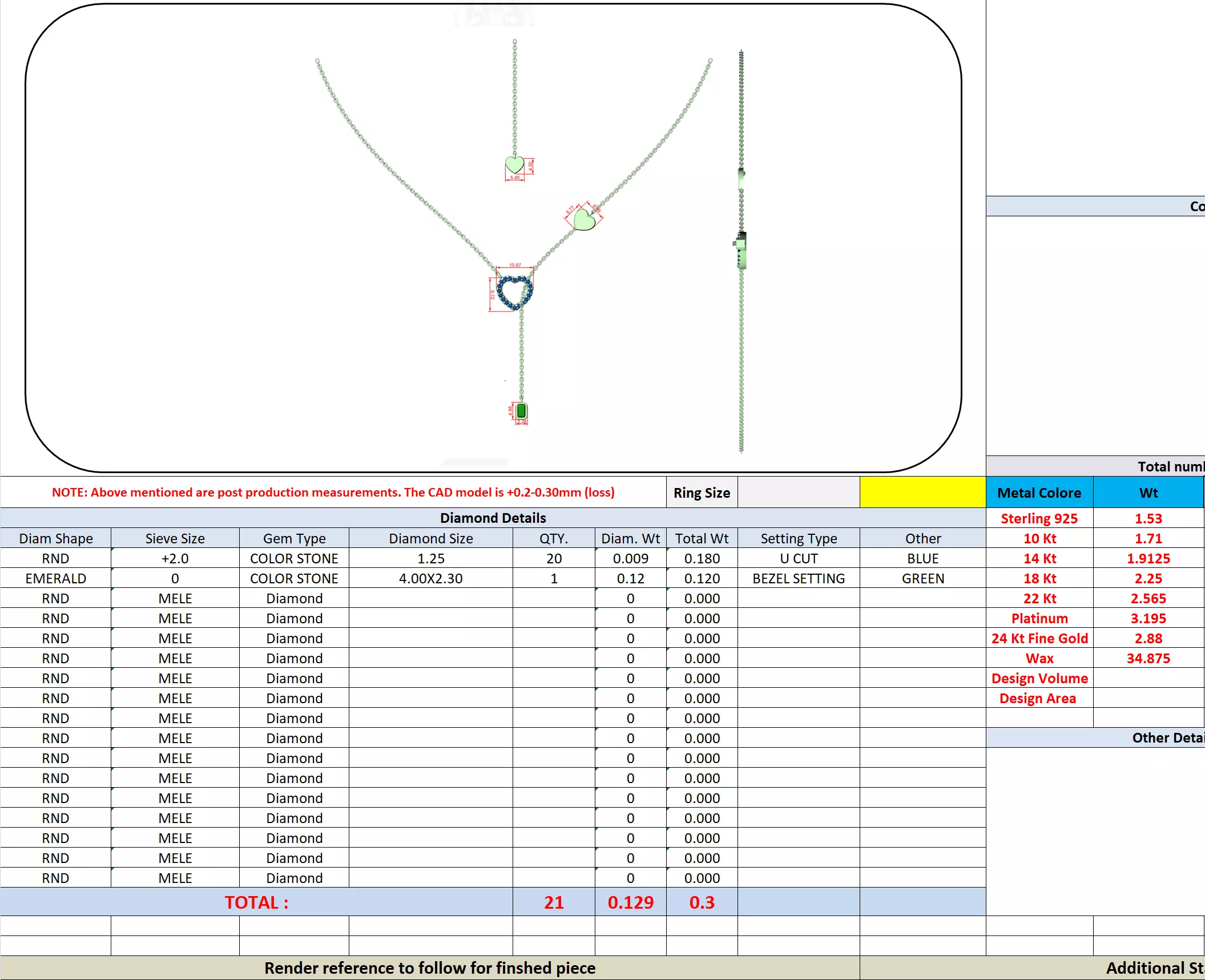
Task: Select the Metal Colore header cell
Action: tap(1039, 493)
